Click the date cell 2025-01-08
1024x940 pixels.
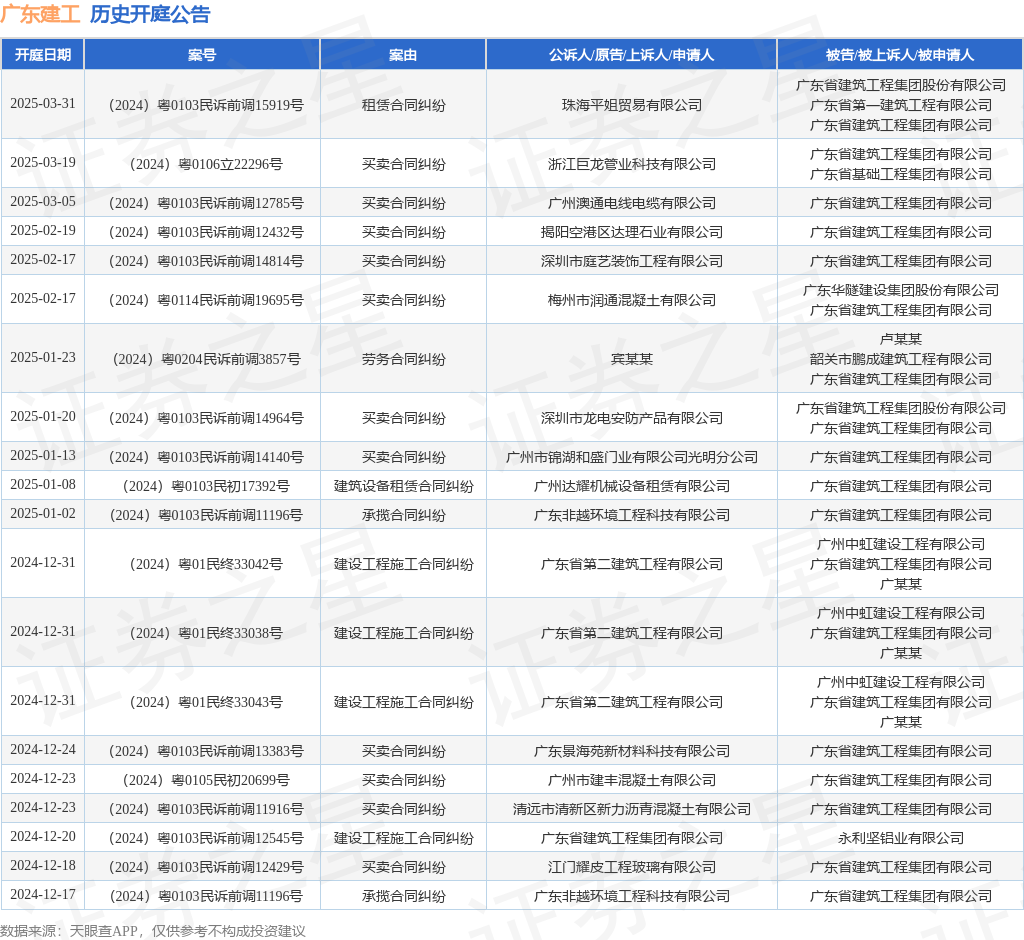42,485
